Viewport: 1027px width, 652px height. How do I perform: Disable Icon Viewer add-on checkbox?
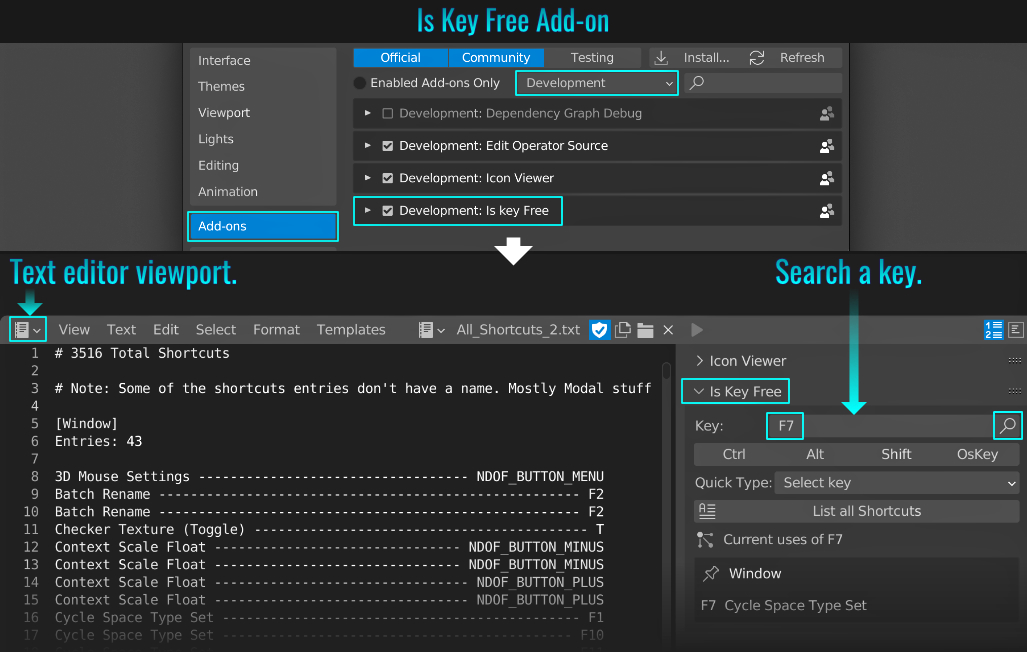[388, 178]
